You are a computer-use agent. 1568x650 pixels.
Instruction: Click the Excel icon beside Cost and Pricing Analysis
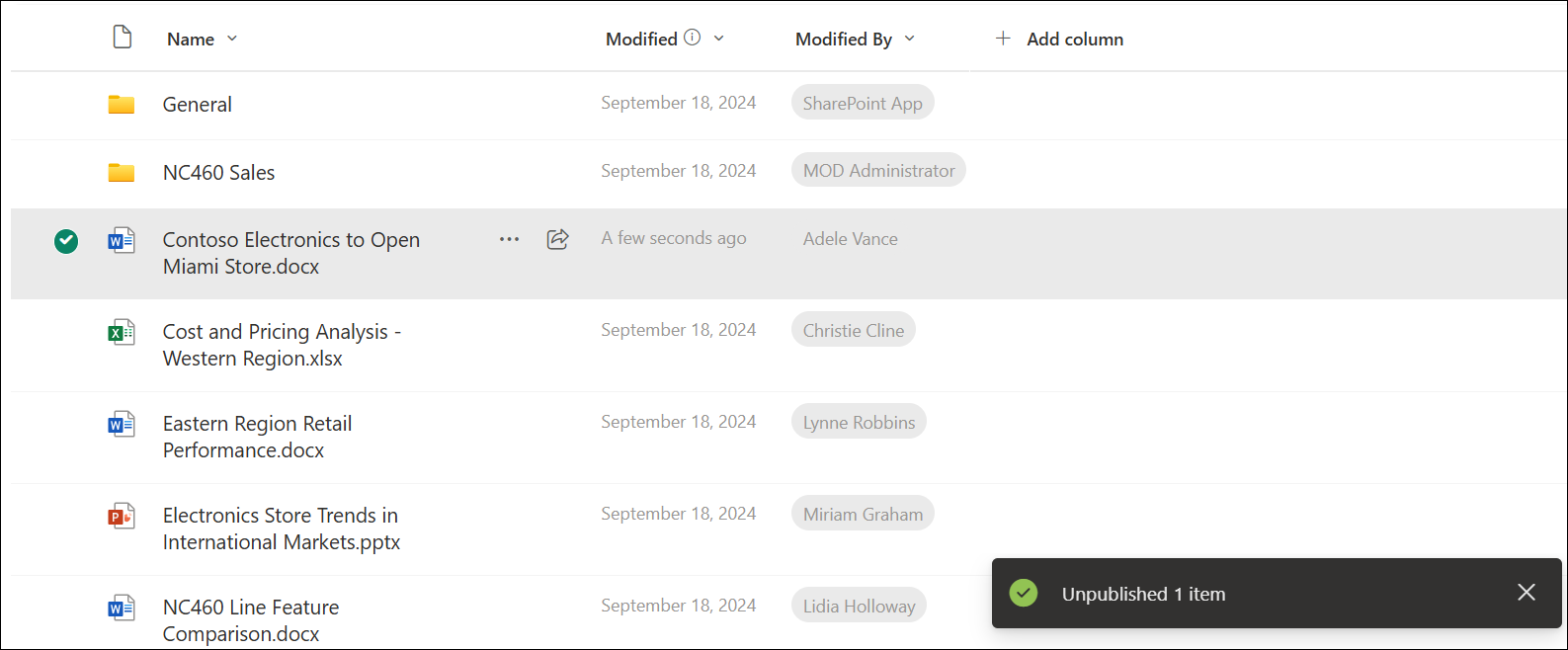122,332
